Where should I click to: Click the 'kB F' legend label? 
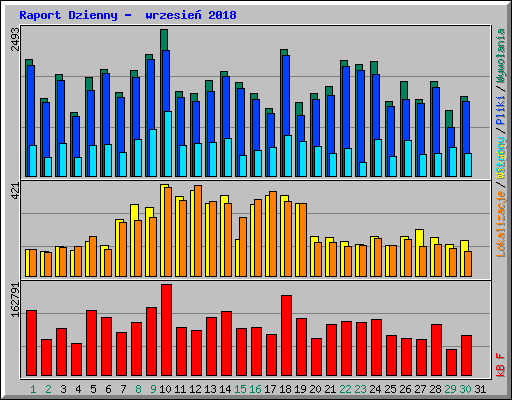(501, 365)
